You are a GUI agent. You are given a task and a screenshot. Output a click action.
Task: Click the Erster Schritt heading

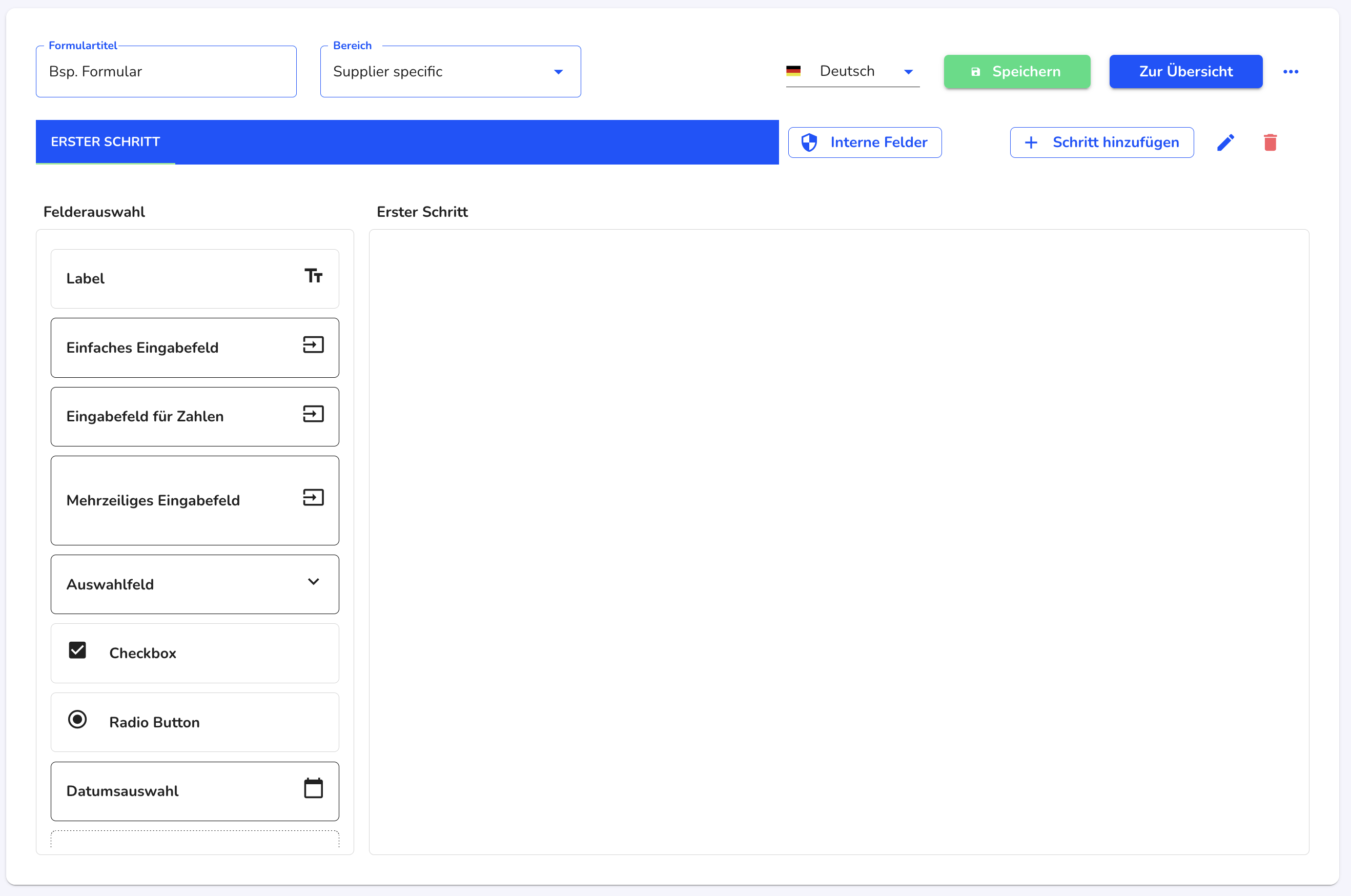click(x=422, y=212)
